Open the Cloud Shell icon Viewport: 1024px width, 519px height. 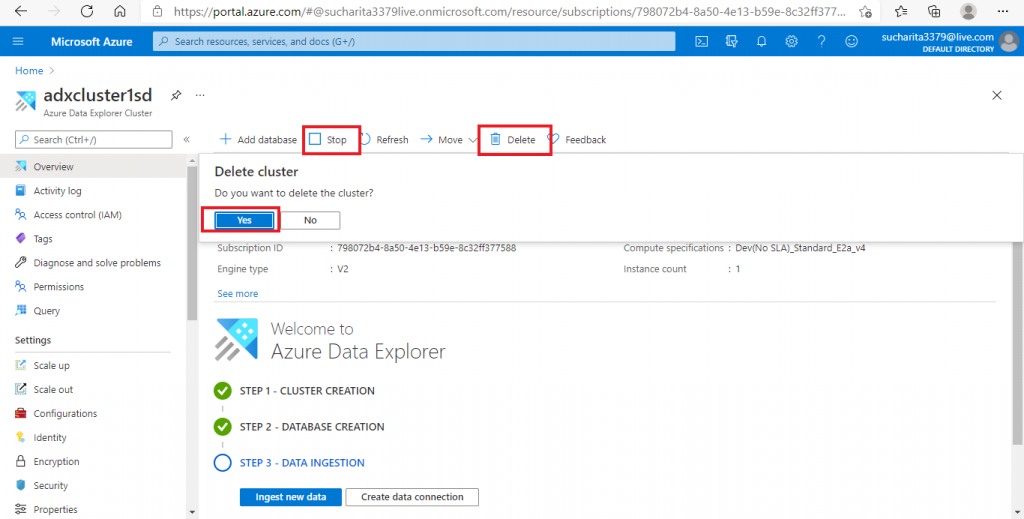[702, 42]
